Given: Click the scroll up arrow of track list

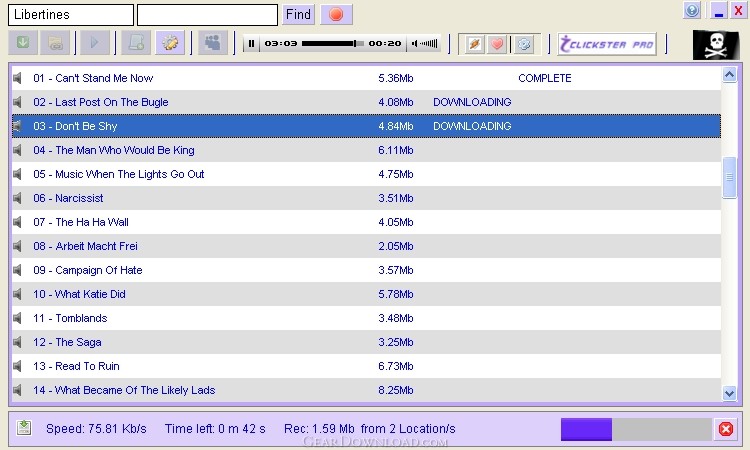Looking at the screenshot, I should click(x=729, y=75).
